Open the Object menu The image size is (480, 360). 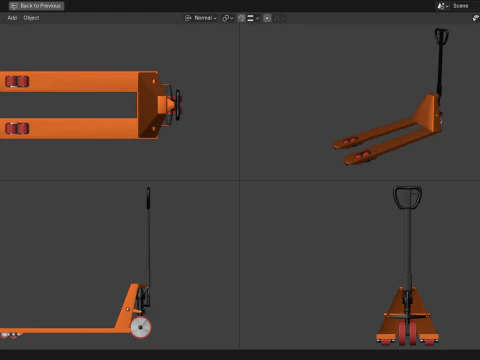point(31,18)
